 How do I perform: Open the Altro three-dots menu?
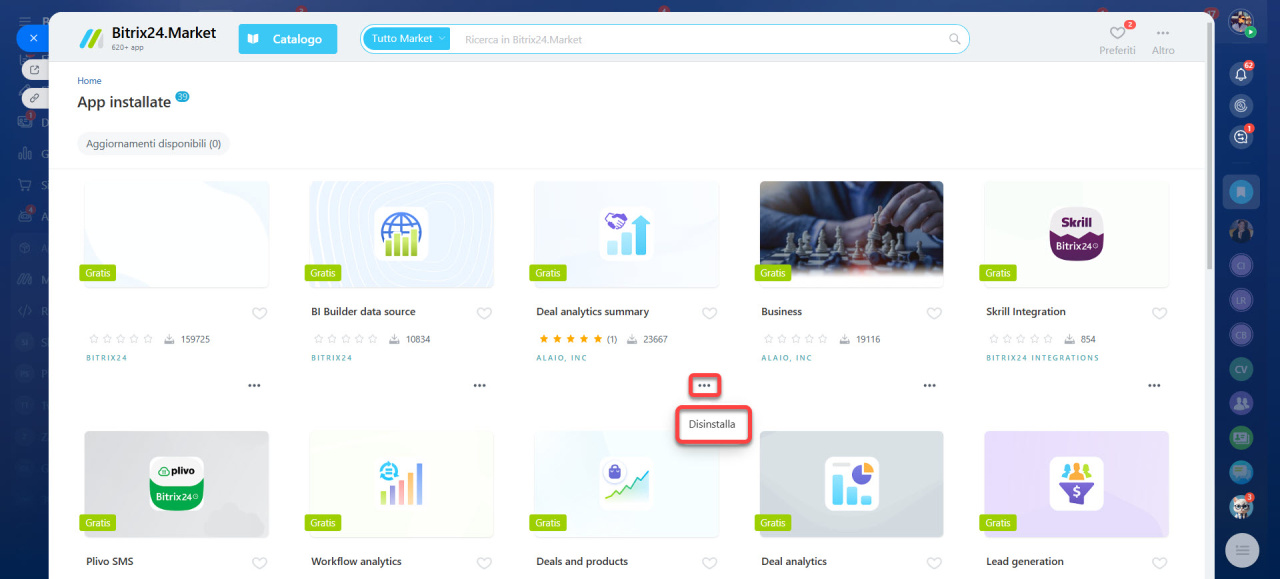1162,34
